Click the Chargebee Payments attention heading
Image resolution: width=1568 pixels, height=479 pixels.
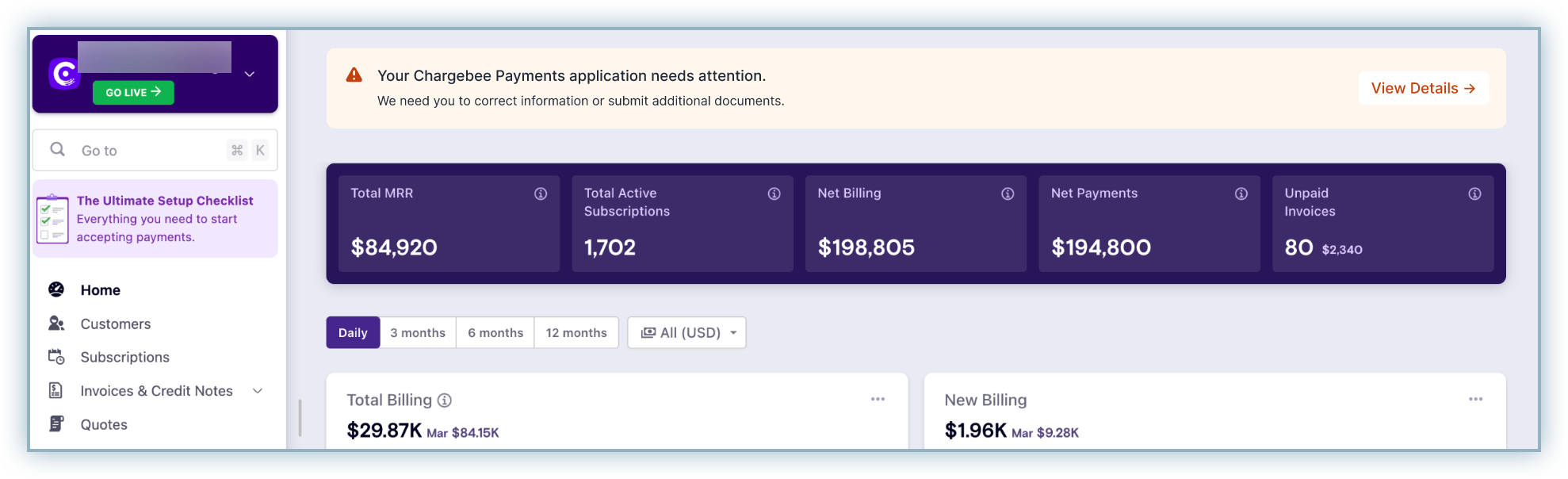(572, 75)
